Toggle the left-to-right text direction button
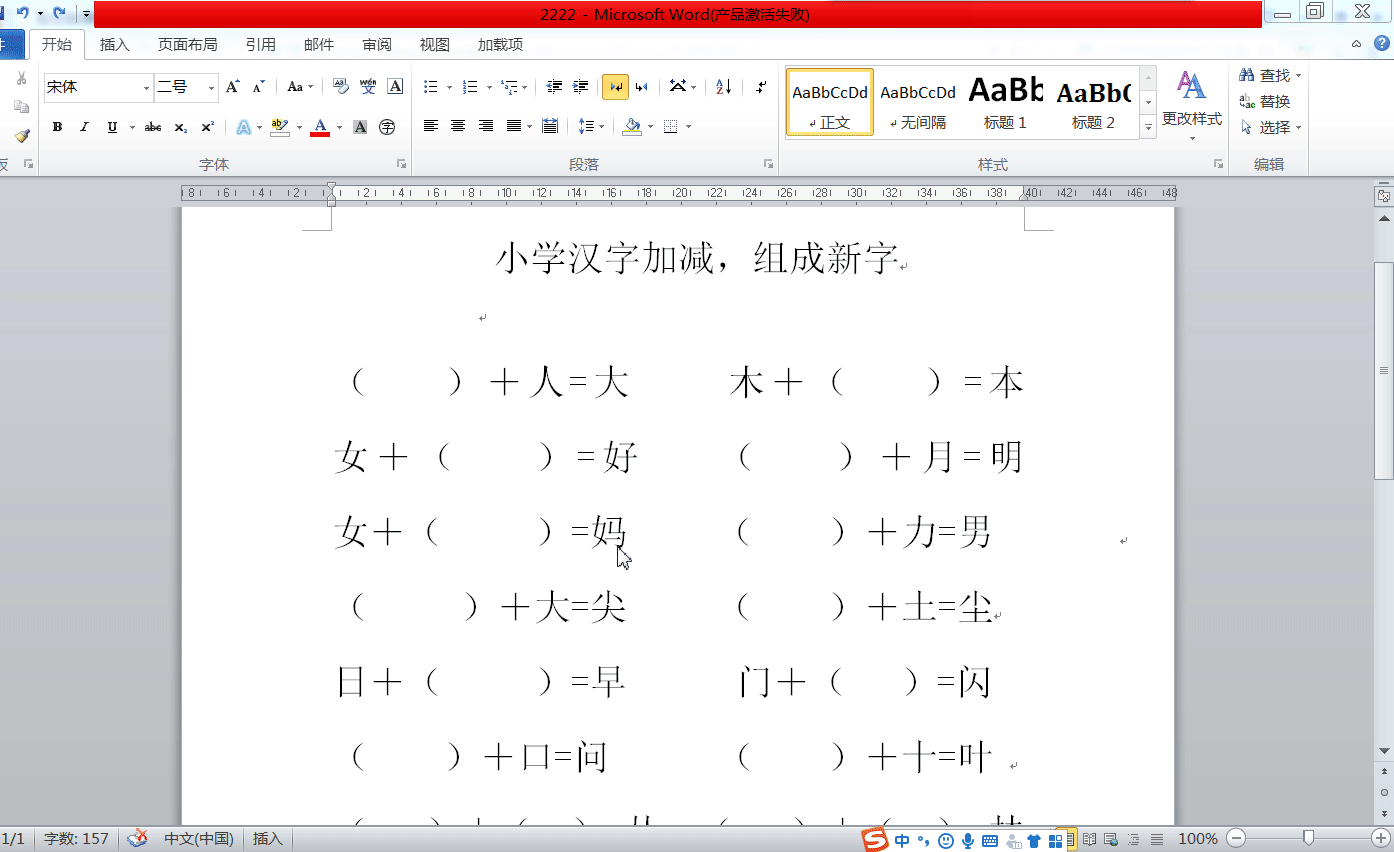The image size is (1394, 852). pos(615,87)
